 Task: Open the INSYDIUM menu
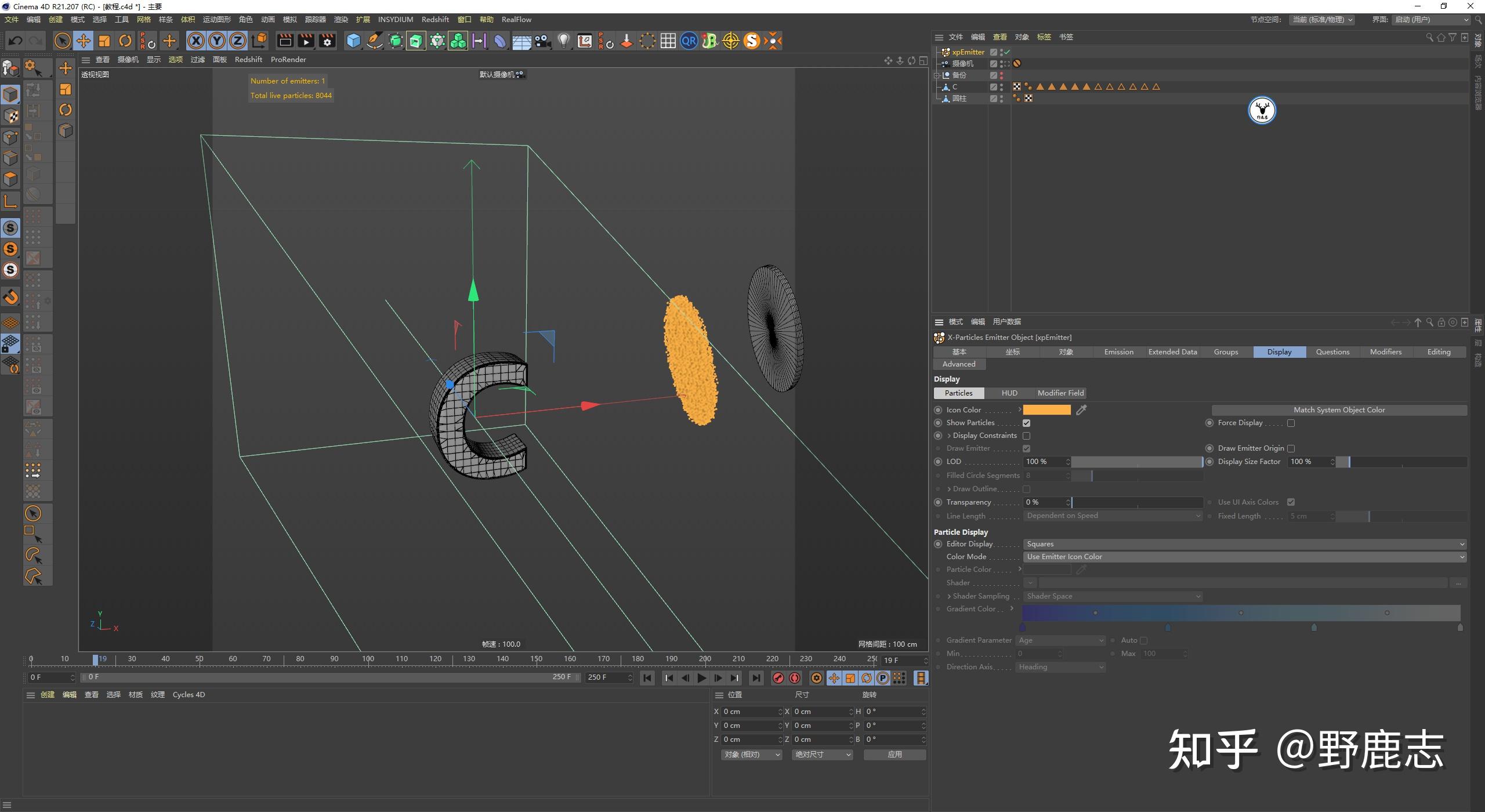(396, 19)
